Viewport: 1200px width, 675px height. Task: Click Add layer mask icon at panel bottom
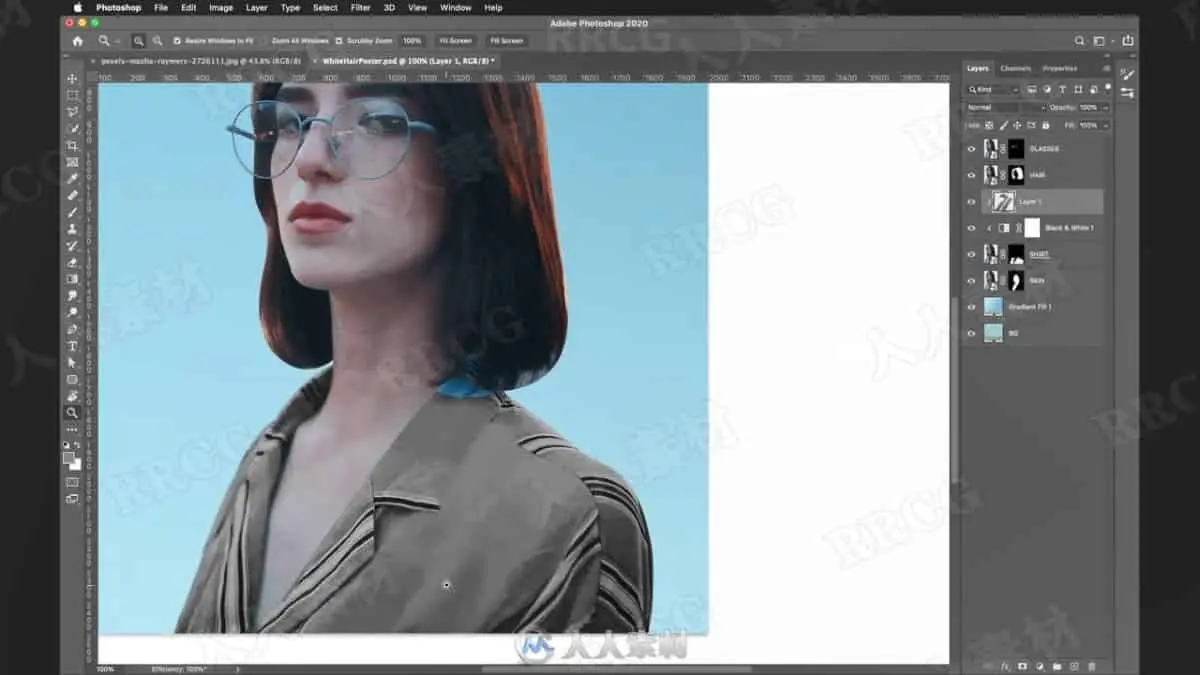click(1022, 666)
